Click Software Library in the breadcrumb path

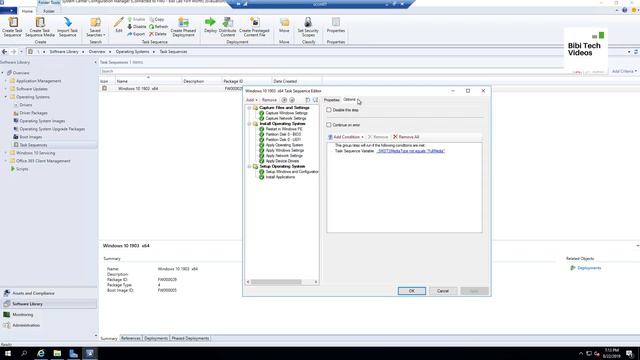64,52
